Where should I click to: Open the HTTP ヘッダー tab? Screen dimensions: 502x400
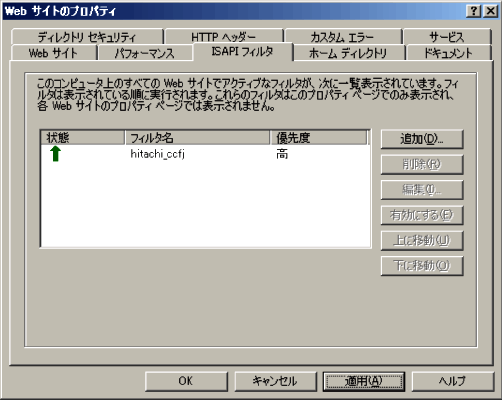tap(224, 37)
